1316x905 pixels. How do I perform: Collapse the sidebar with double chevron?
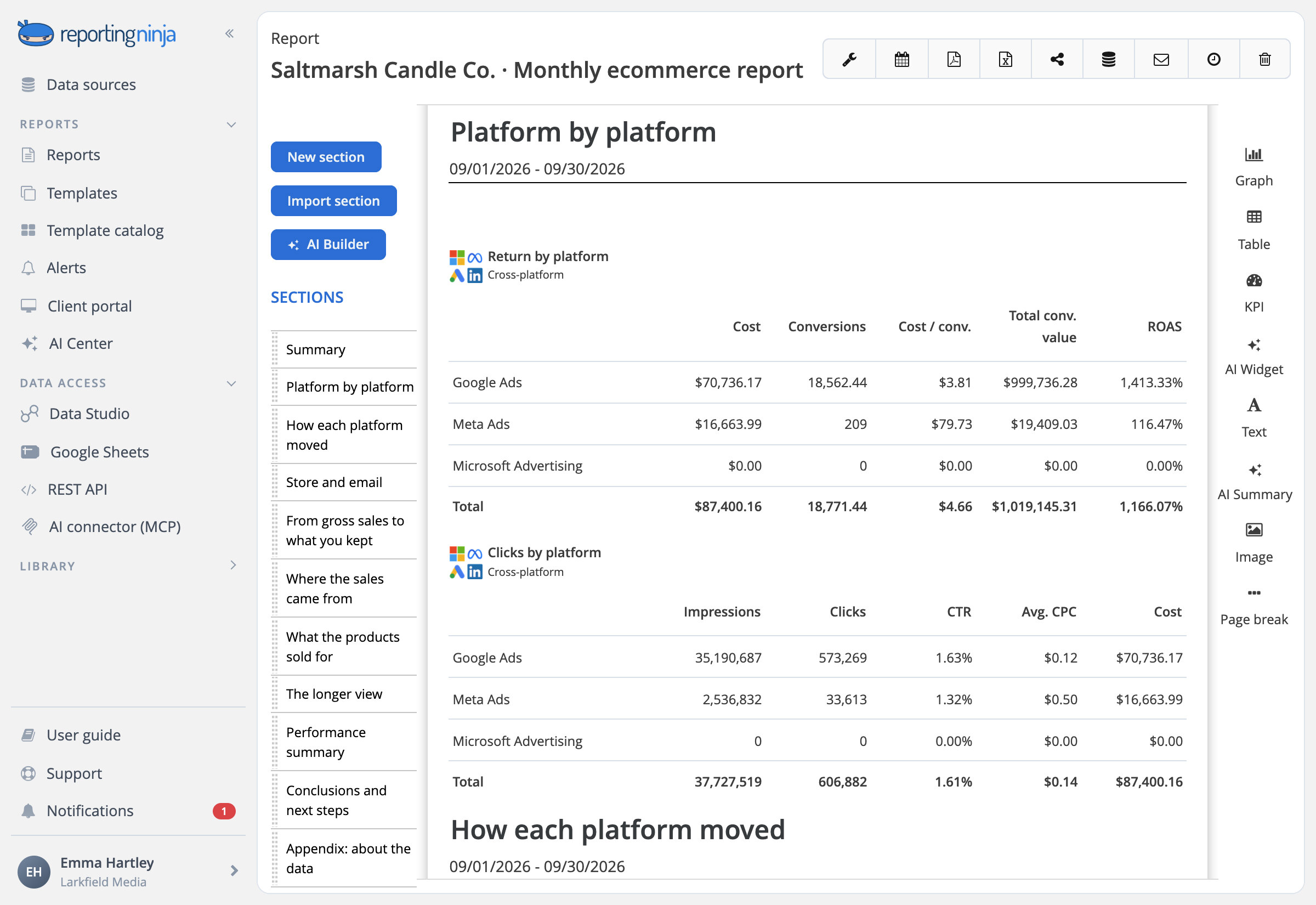230,33
